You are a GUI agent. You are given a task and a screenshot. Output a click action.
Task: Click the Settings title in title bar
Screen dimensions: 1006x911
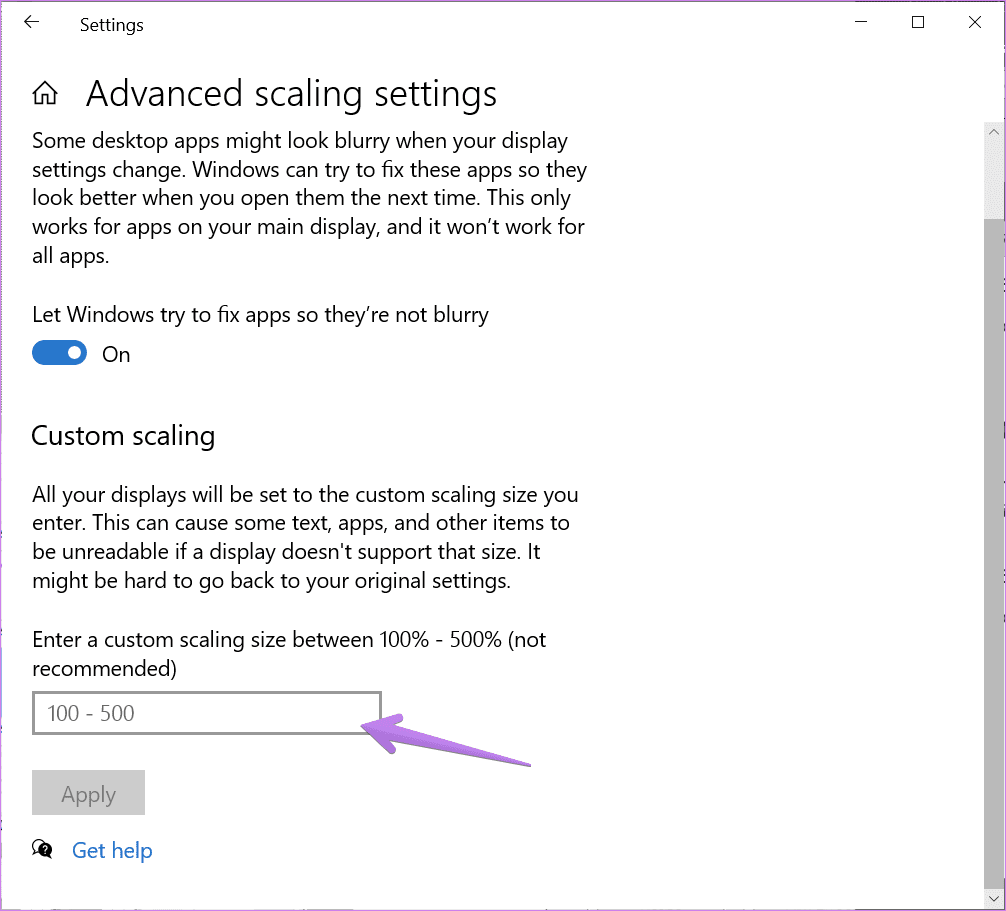coord(112,25)
